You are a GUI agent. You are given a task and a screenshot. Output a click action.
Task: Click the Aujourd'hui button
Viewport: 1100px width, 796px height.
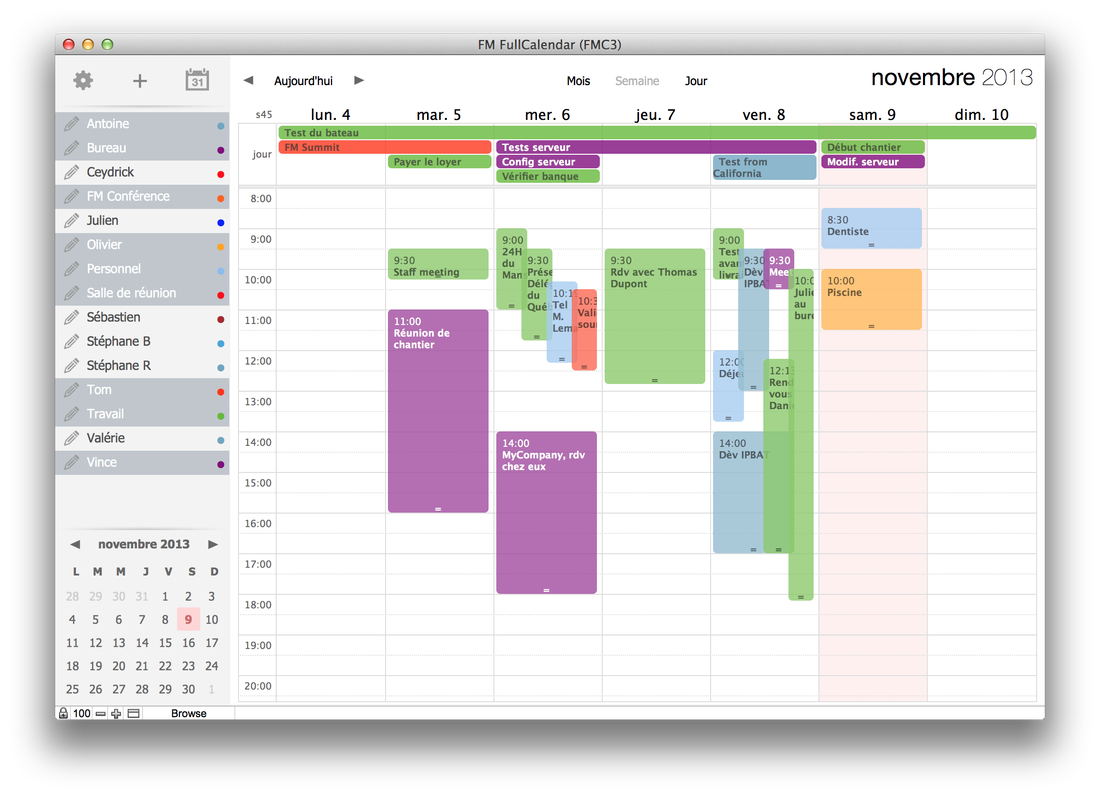(303, 81)
